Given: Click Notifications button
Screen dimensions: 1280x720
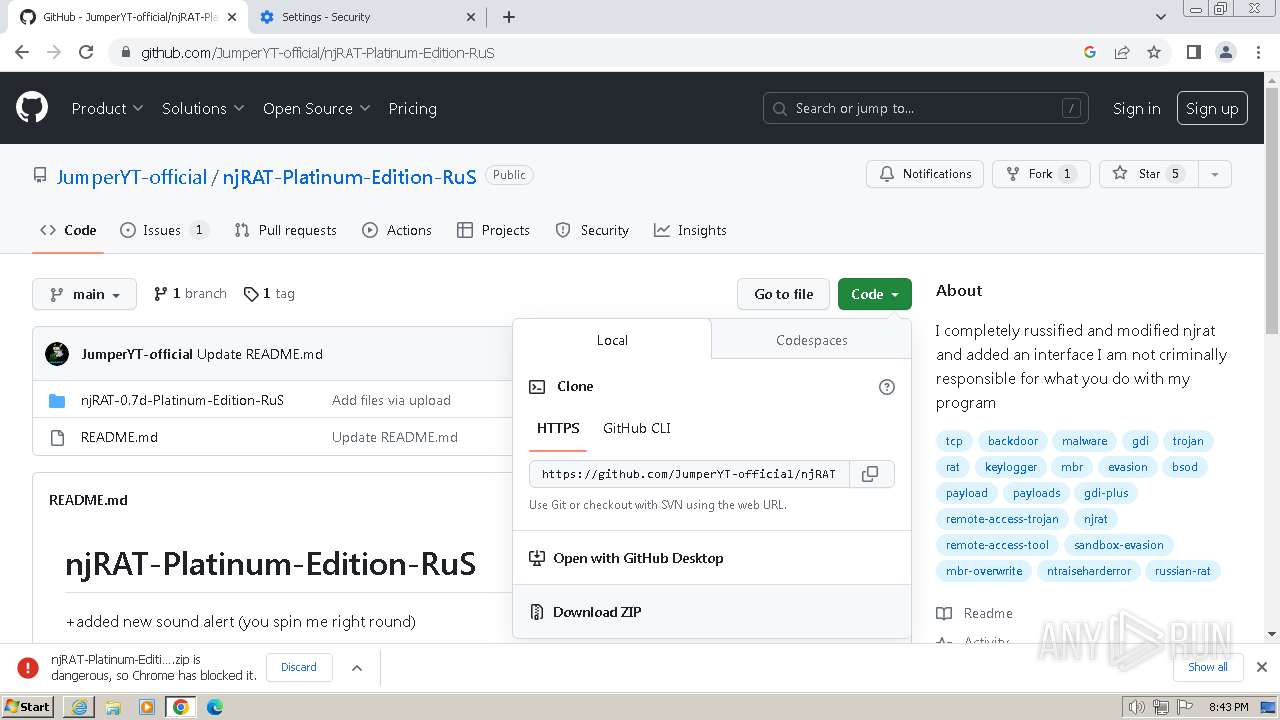Looking at the screenshot, I should (x=925, y=174).
